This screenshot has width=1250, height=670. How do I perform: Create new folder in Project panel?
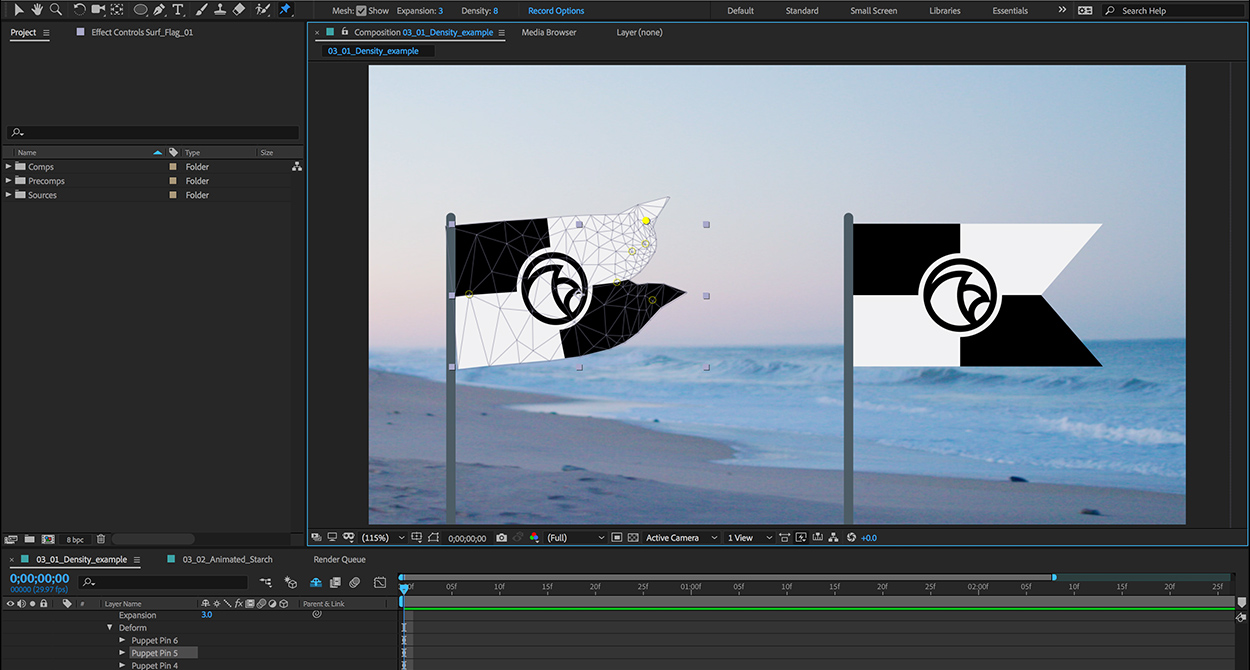pos(29,539)
